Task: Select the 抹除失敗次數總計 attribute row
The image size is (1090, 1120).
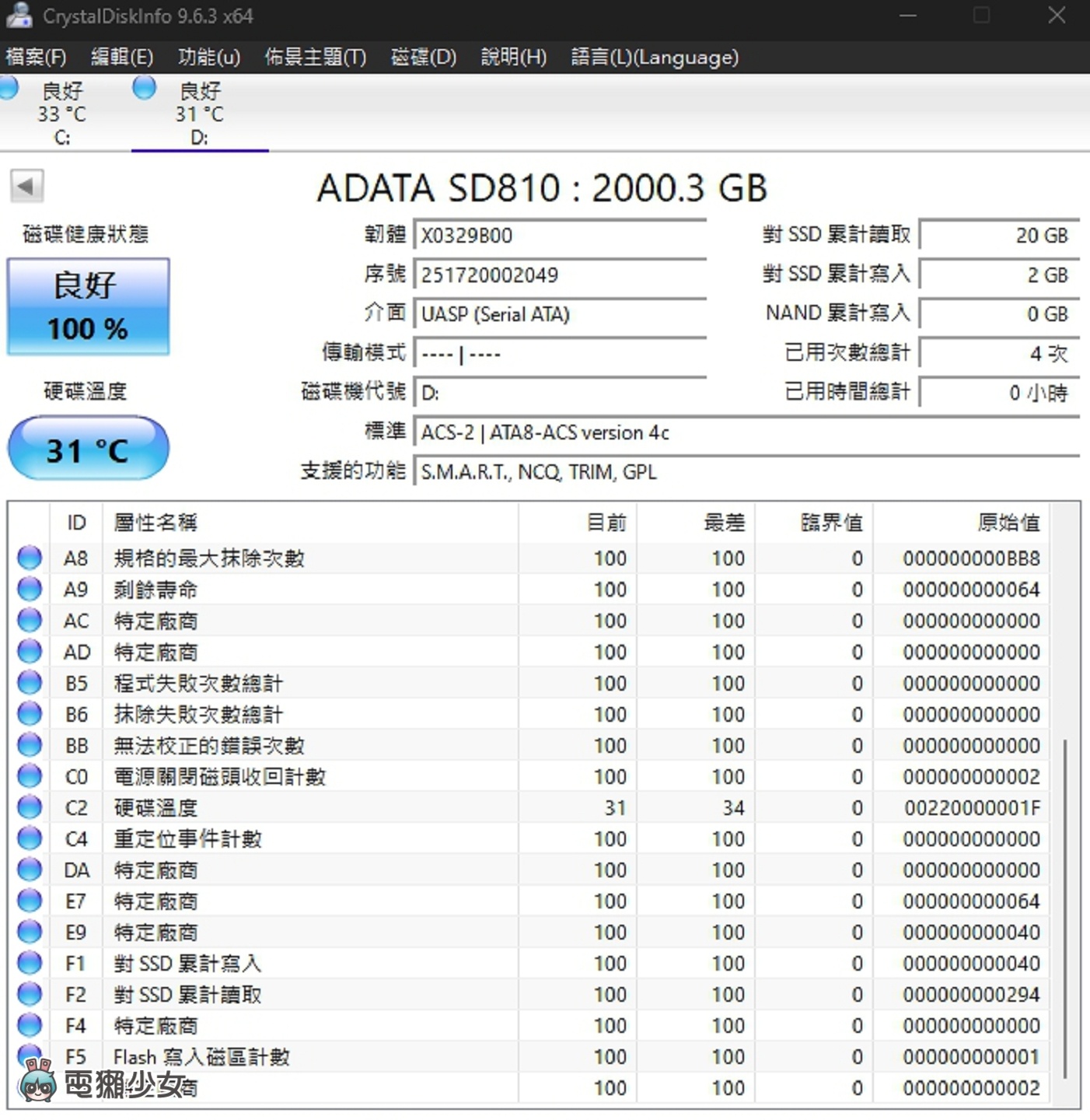Action: 529,713
